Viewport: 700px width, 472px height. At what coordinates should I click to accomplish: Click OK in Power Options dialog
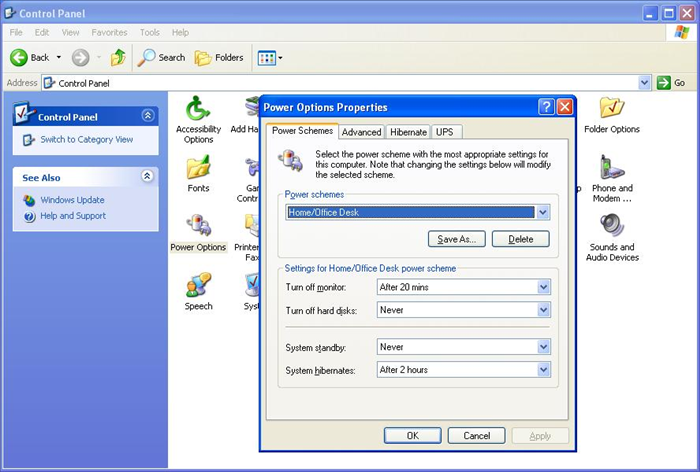tap(412, 435)
